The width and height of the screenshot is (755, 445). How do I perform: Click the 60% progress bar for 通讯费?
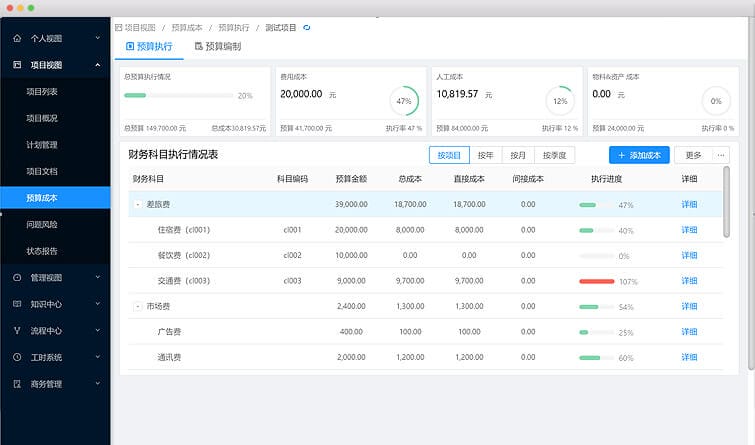[597, 358]
